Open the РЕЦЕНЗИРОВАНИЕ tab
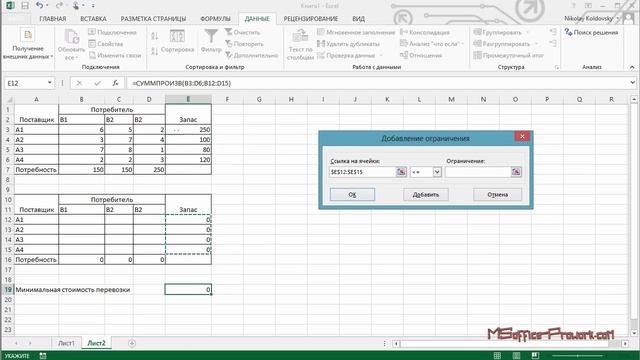 click(311, 19)
